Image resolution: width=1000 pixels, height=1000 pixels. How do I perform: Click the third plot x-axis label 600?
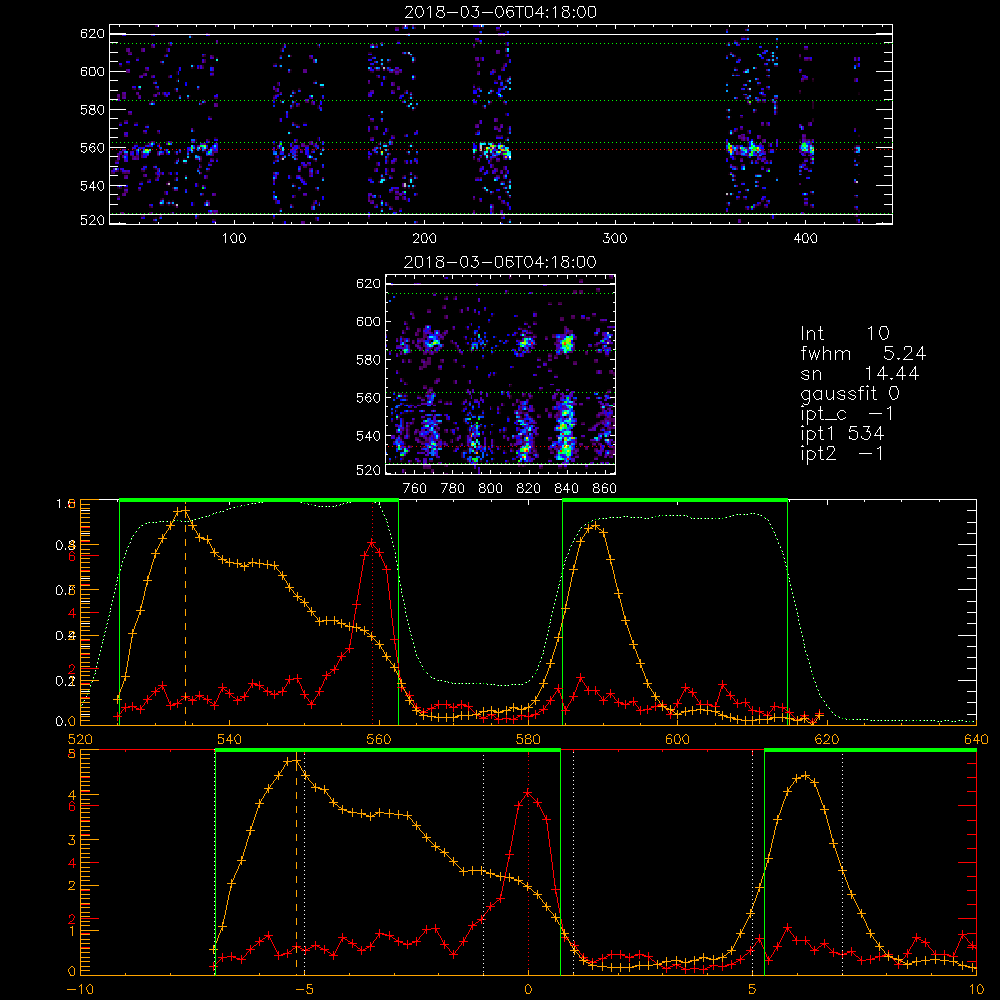click(x=677, y=739)
